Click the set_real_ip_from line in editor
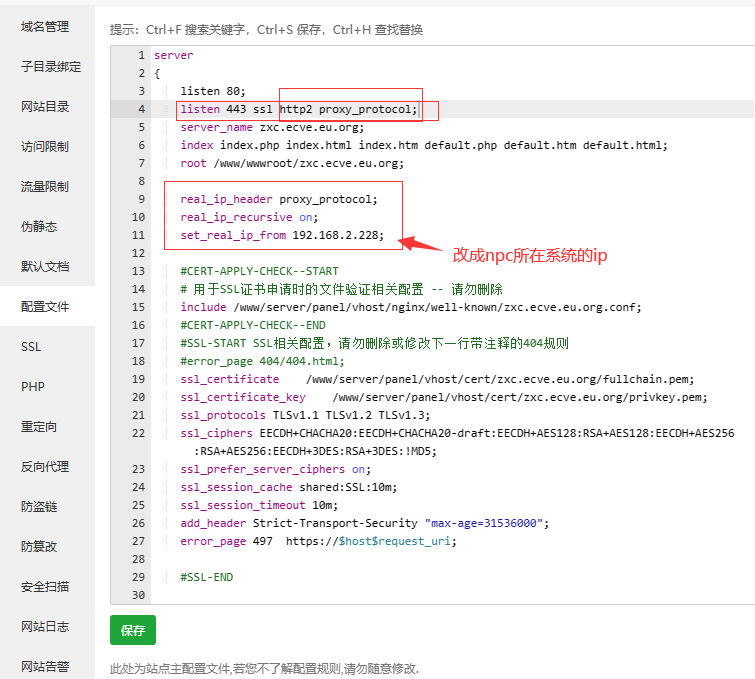Image resolution: width=755 pixels, height=679 pixels. tap(282, 235)
